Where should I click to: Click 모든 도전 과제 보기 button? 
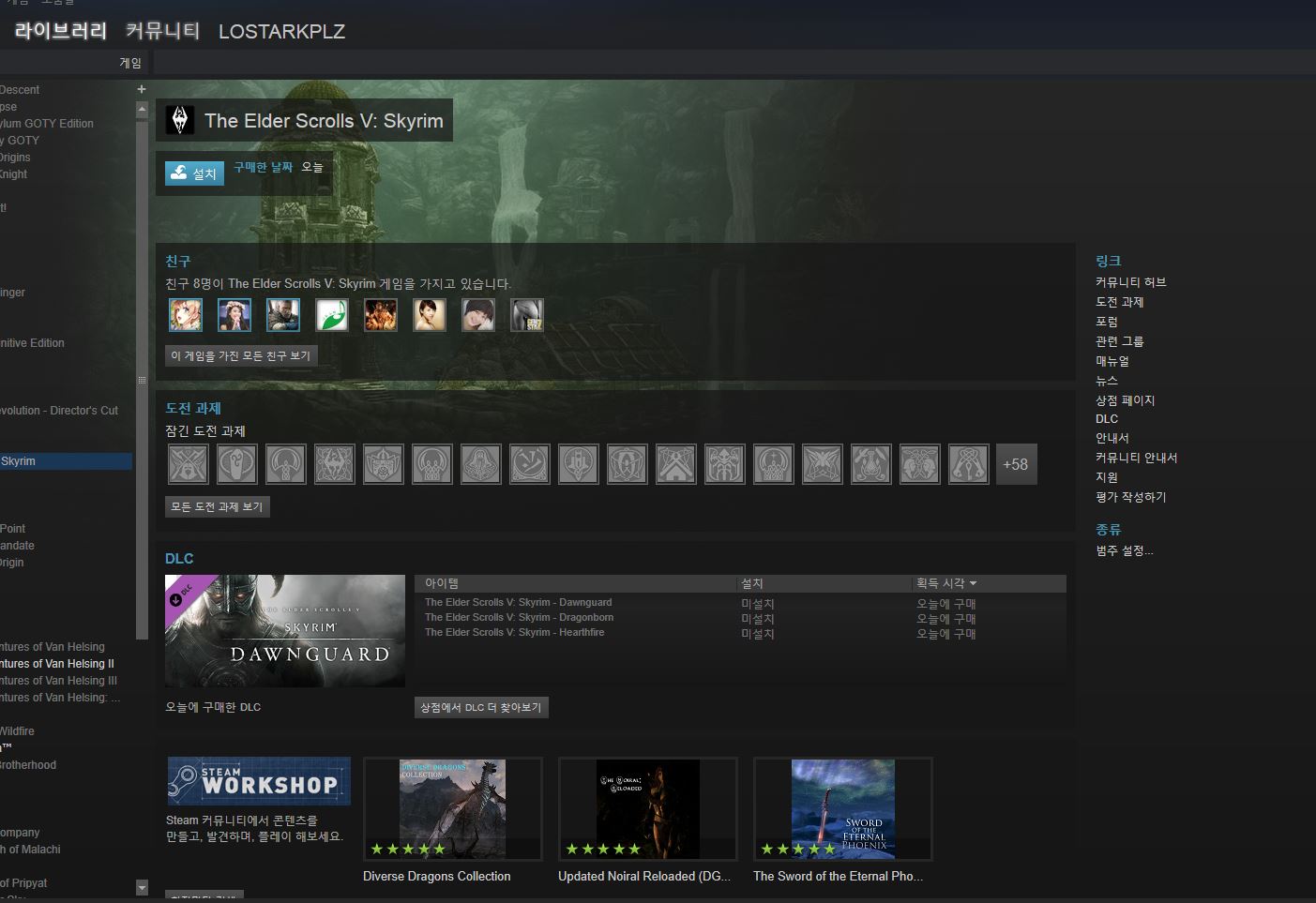pos(217,506)
